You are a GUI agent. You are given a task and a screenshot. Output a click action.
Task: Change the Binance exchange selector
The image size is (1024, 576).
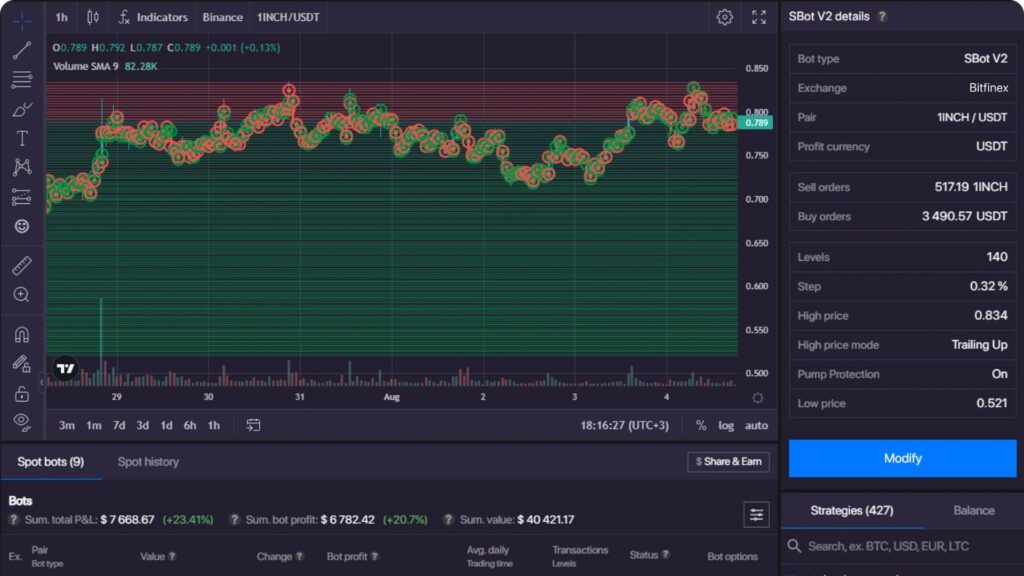tap(223, 17)
